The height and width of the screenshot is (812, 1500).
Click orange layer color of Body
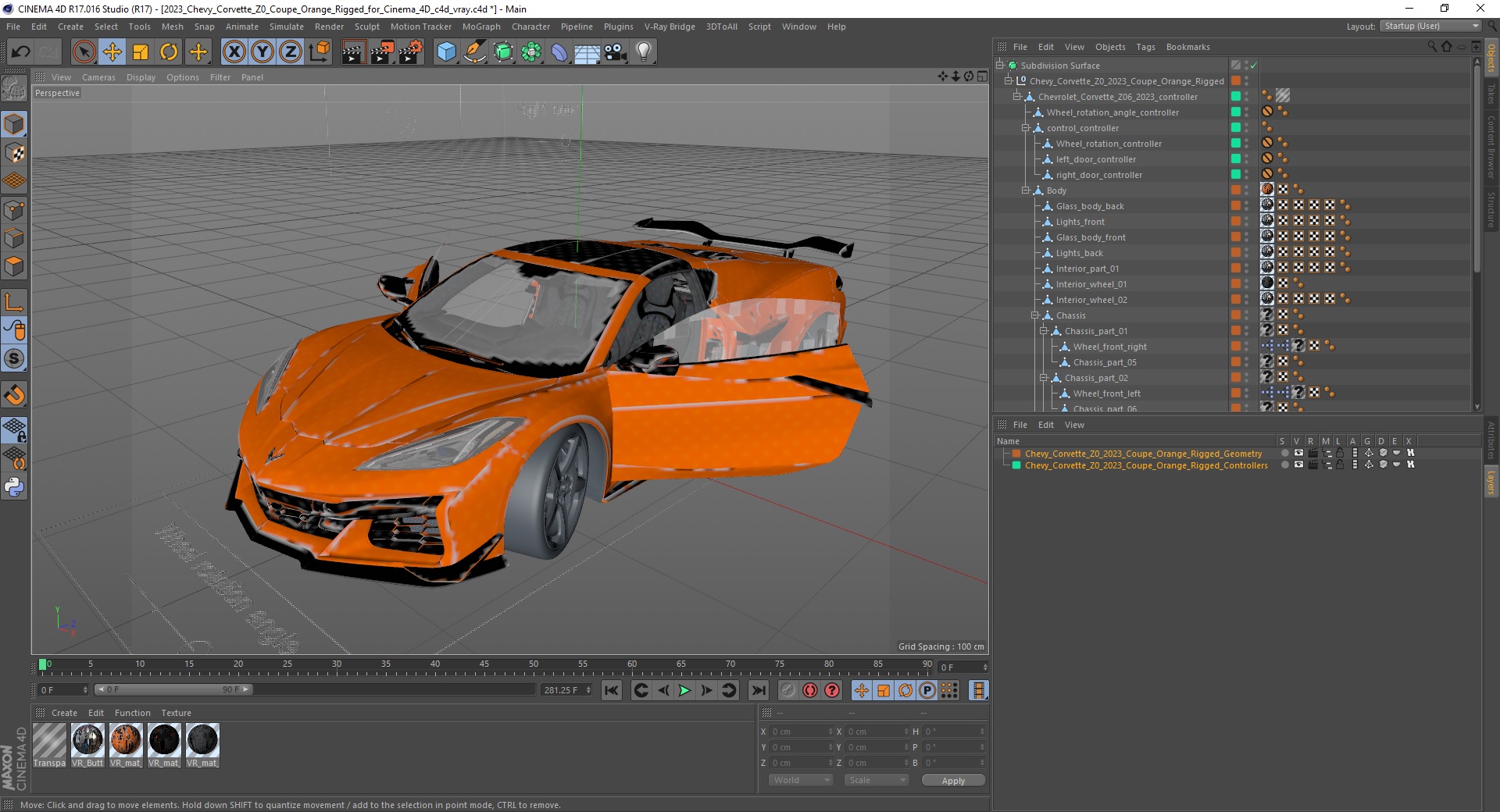pos(1236,190)
